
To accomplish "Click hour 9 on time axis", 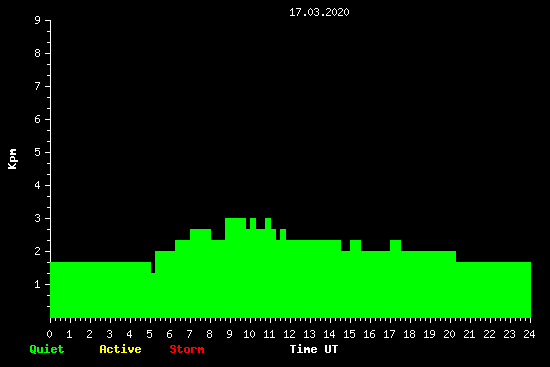I will coord(229,334).
